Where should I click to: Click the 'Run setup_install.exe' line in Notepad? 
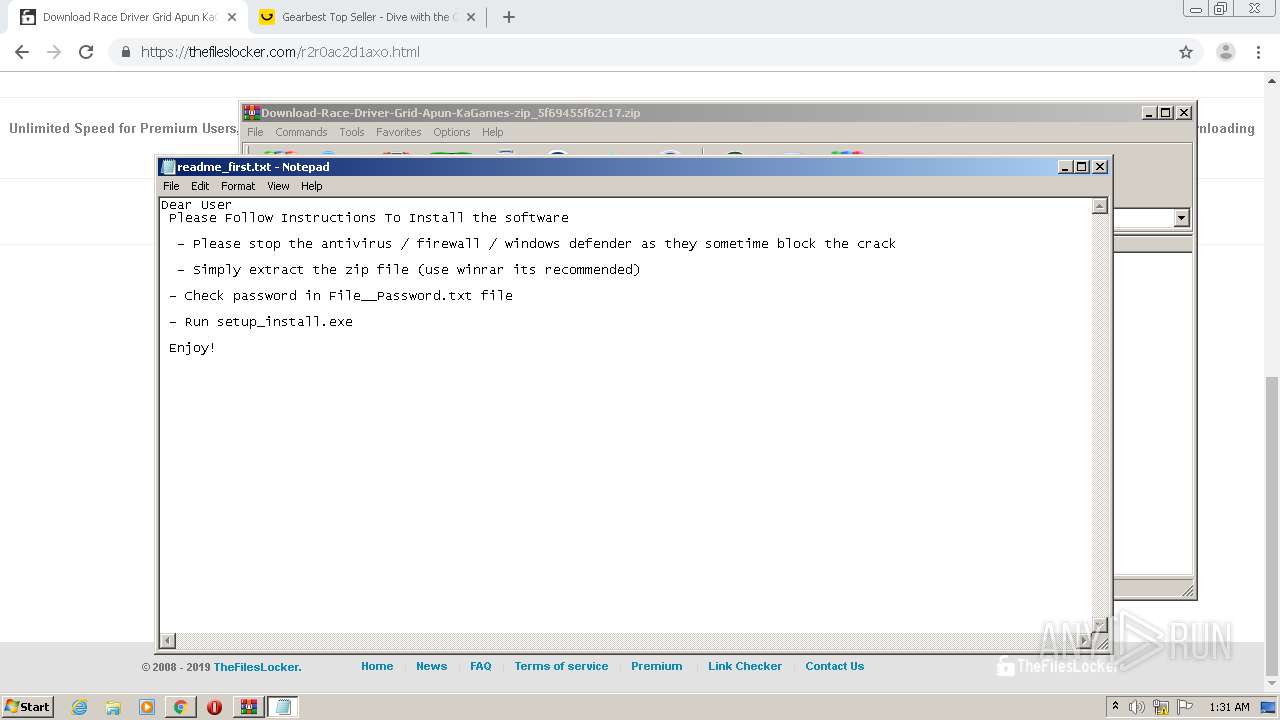pyautogui.click(x=260, y=322)
